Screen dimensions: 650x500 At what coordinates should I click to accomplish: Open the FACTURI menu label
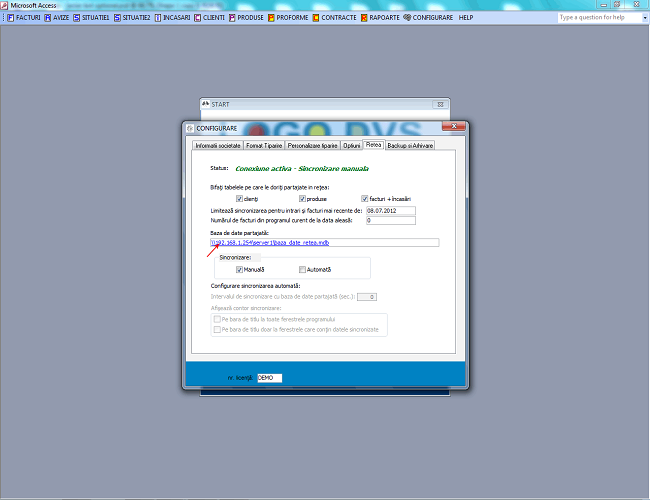pos(28,17)
